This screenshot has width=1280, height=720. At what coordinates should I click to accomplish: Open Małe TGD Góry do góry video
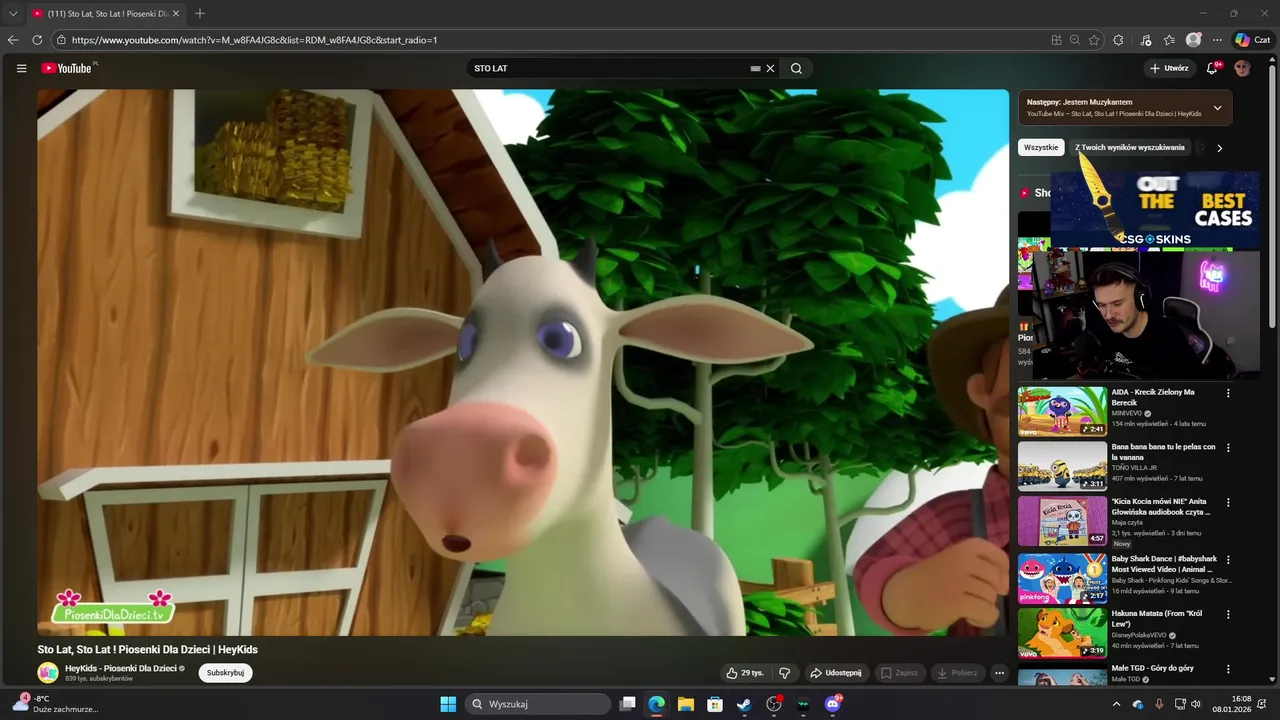point(1153,668)
